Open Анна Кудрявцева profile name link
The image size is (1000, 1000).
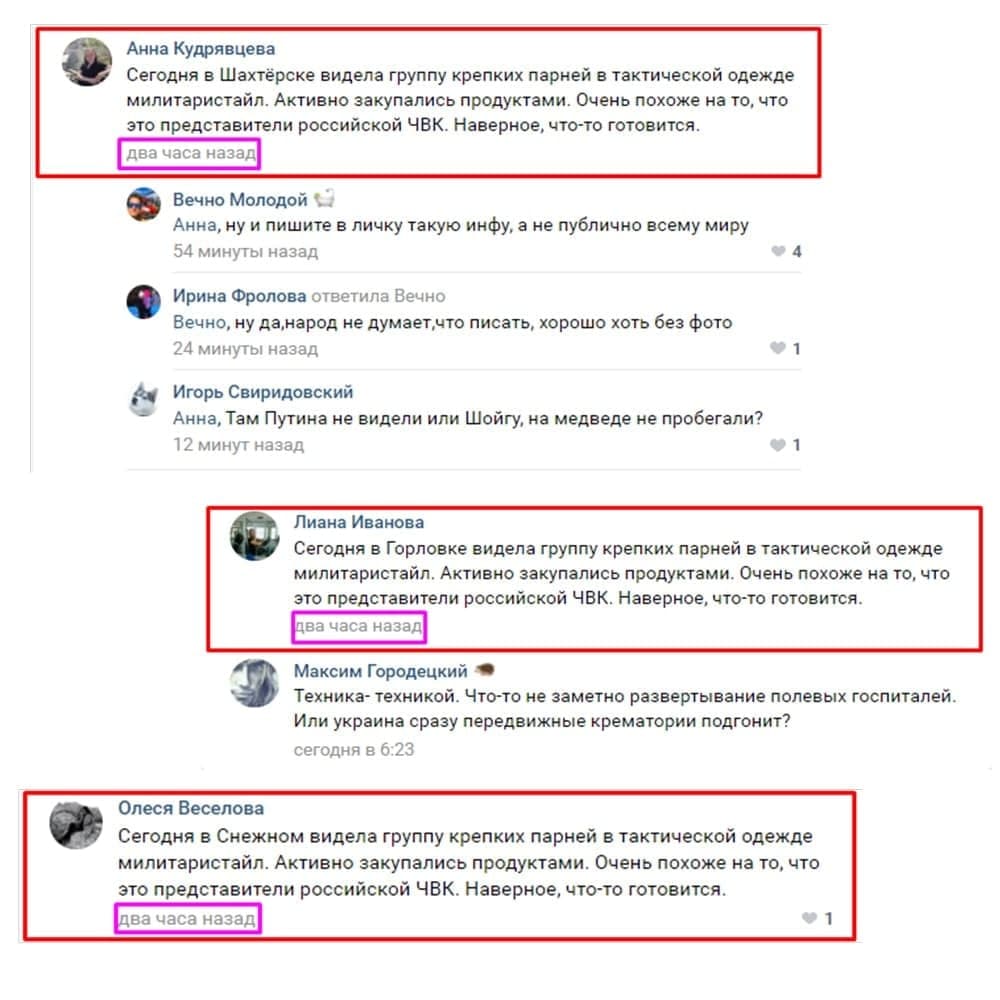(x=201, y=48)
